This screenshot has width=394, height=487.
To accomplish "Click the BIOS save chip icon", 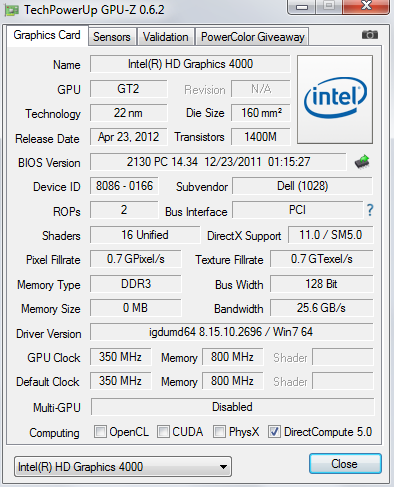I will [x=362, y=162].
